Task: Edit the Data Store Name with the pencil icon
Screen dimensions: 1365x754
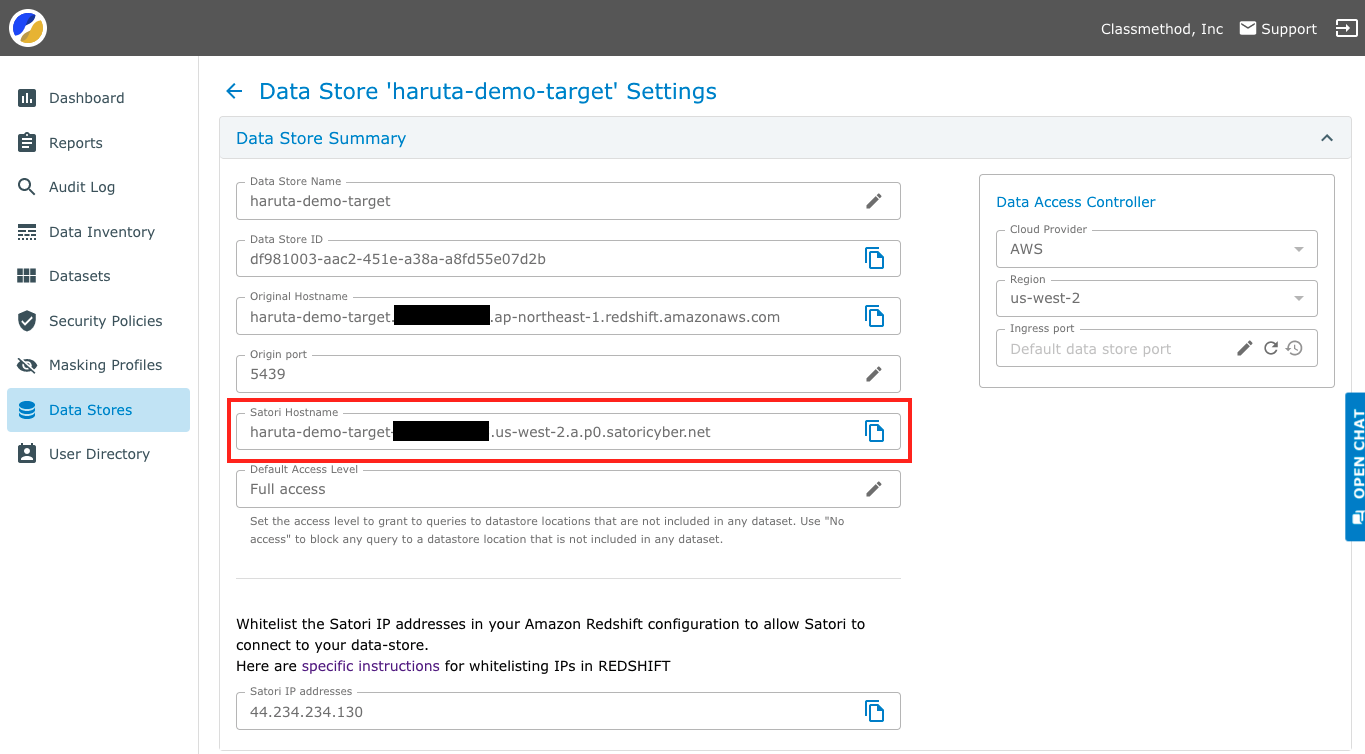Action: click(x=874, y=200)
